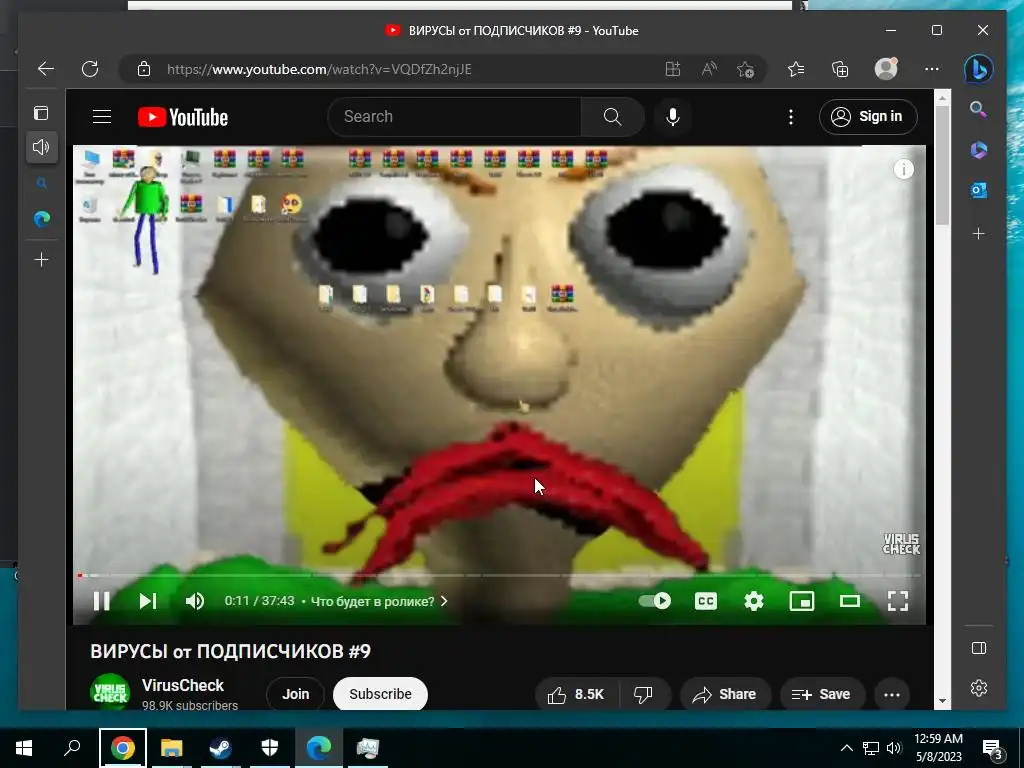Open more actions ellipsis under video
The width and height of the screenshot is (1024, 768).
click(x=892, y=694)
